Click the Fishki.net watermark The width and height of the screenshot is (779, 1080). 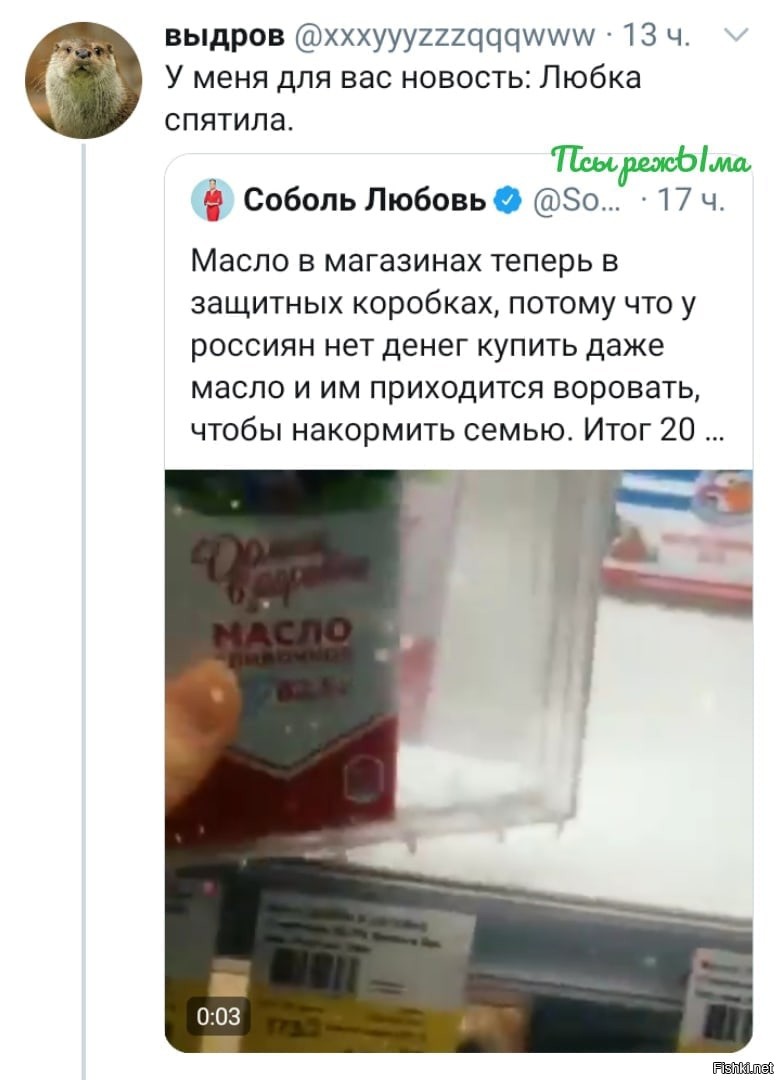[743, 1068]
